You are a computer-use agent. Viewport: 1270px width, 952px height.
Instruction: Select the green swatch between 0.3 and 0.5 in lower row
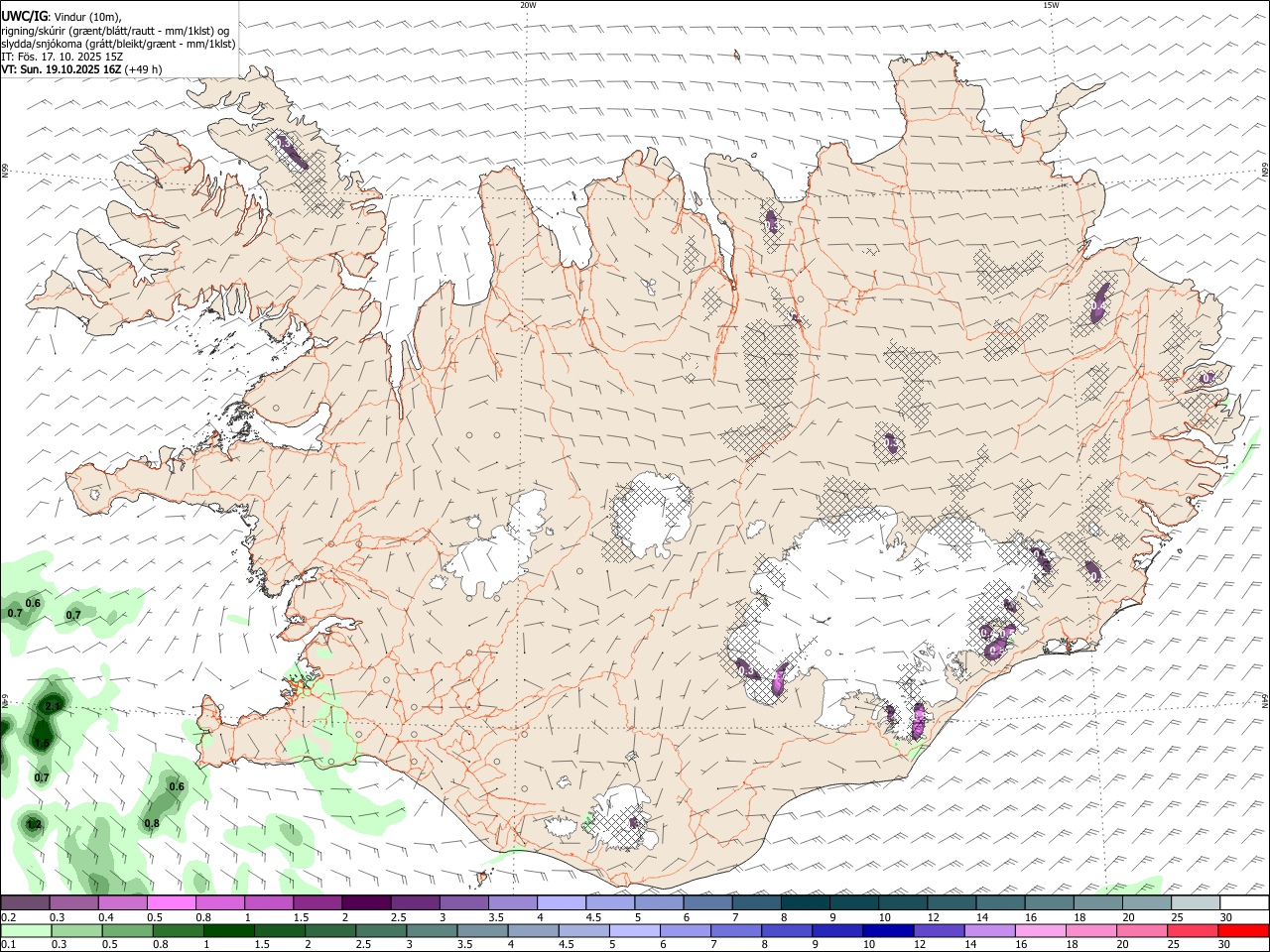coord(74,930)
